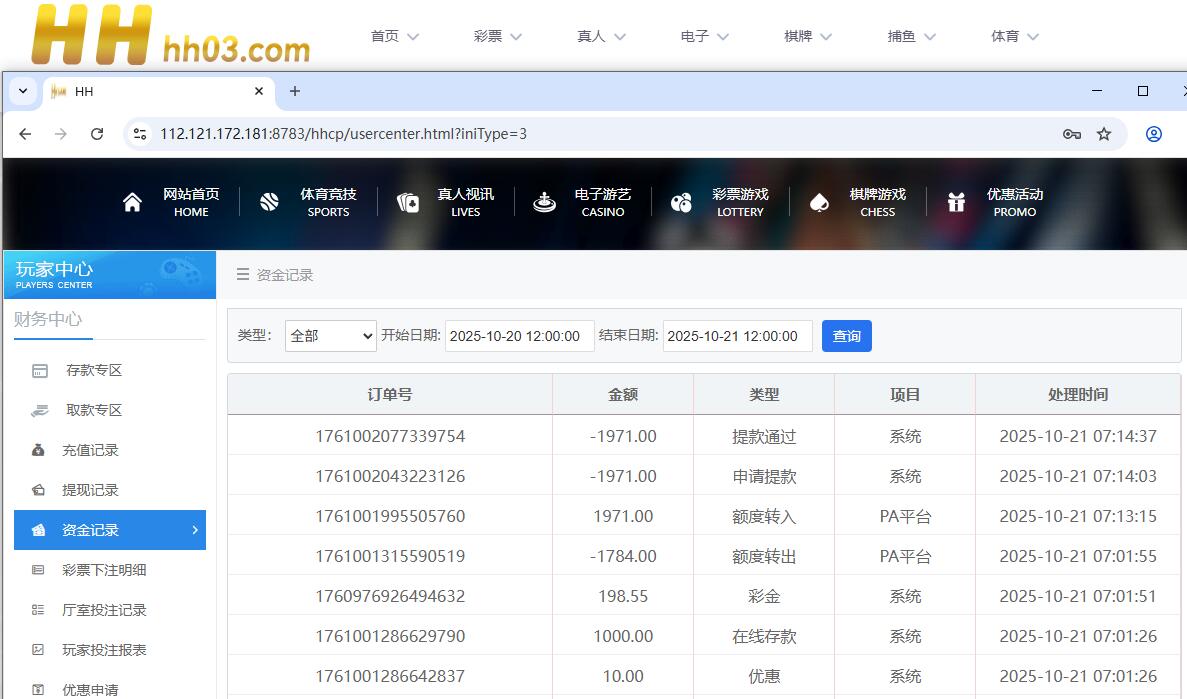Select 提现记录 in the sidebar

pos(90,490)
